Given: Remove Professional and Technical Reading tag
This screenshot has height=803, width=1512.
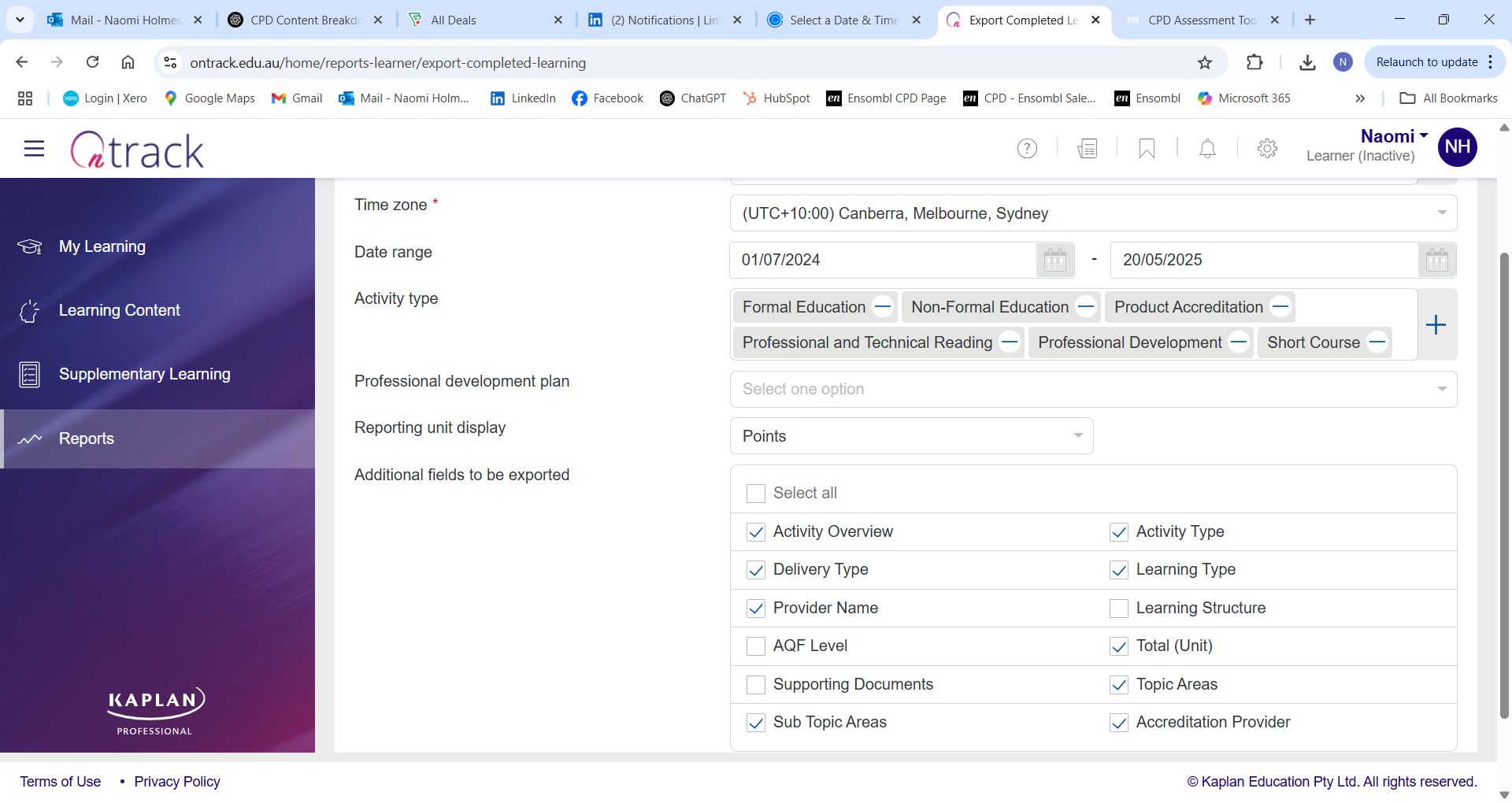Looking at the screenshot, I should point(1010,342).
